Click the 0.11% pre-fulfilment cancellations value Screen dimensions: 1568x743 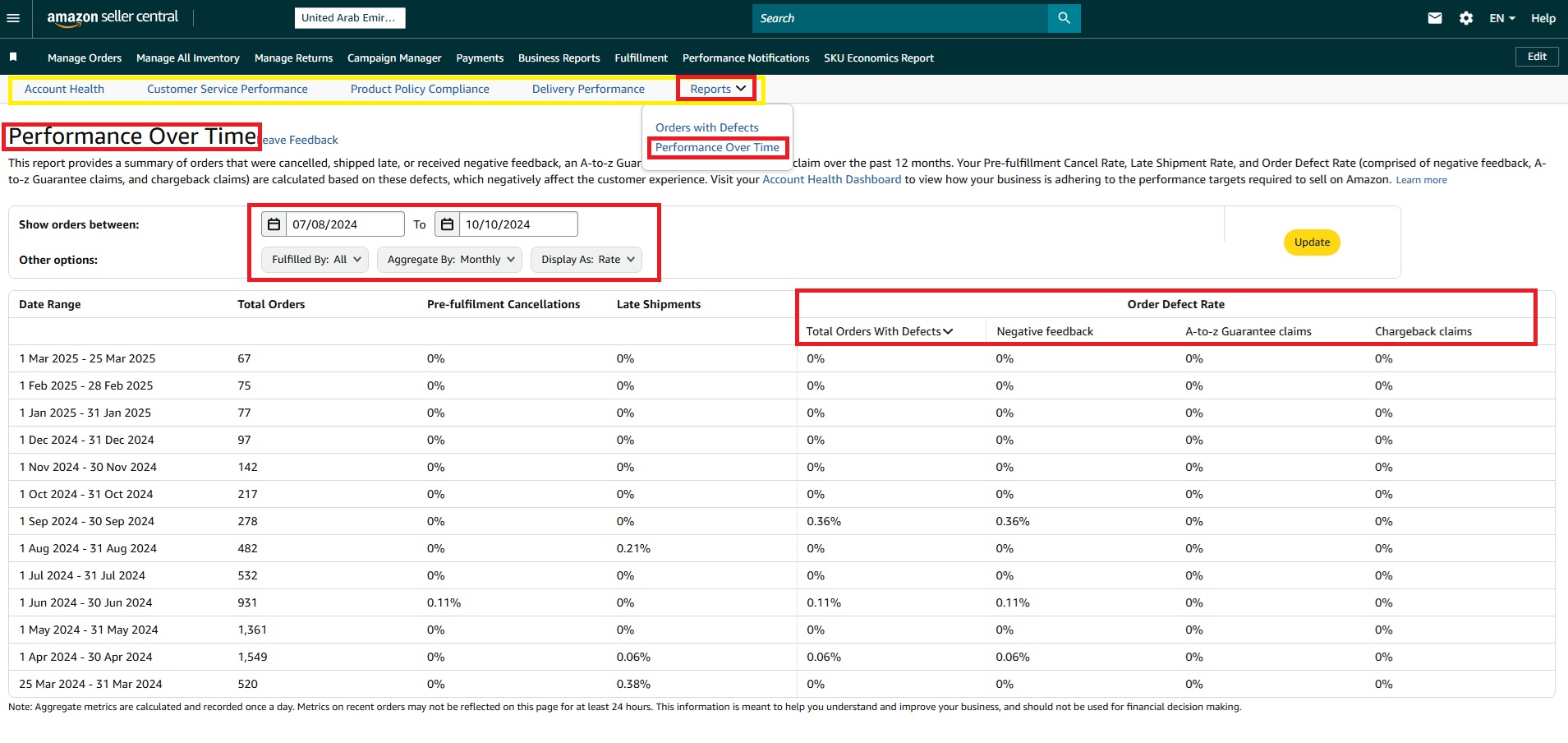tap(444, 602)
